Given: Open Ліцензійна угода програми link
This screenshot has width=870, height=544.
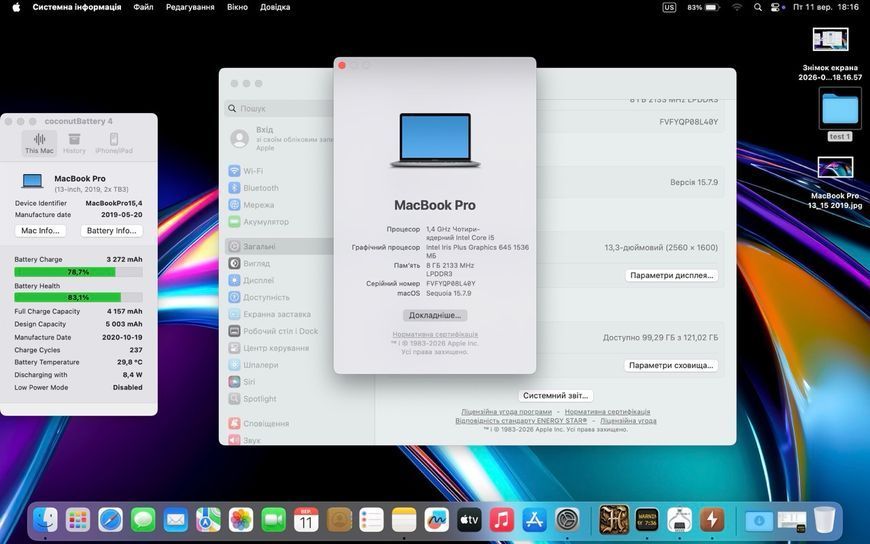Looking at the screenshot, I should tap(507, 411).
